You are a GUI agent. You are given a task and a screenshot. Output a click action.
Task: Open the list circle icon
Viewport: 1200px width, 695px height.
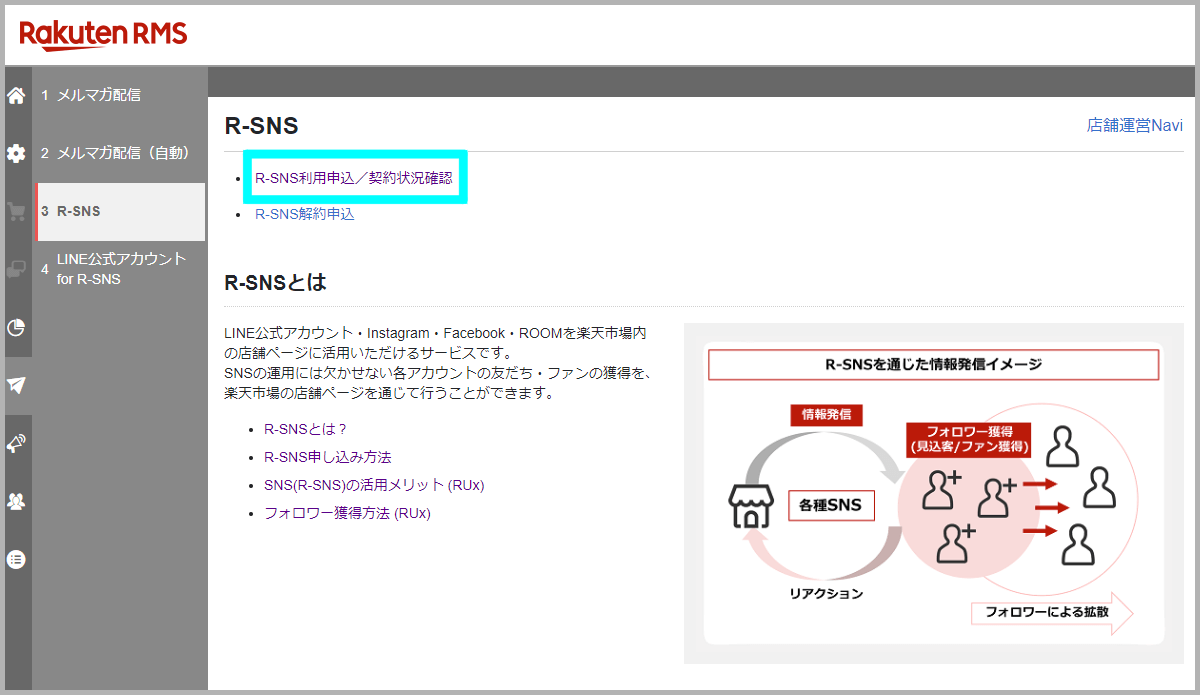pos(16,559)
